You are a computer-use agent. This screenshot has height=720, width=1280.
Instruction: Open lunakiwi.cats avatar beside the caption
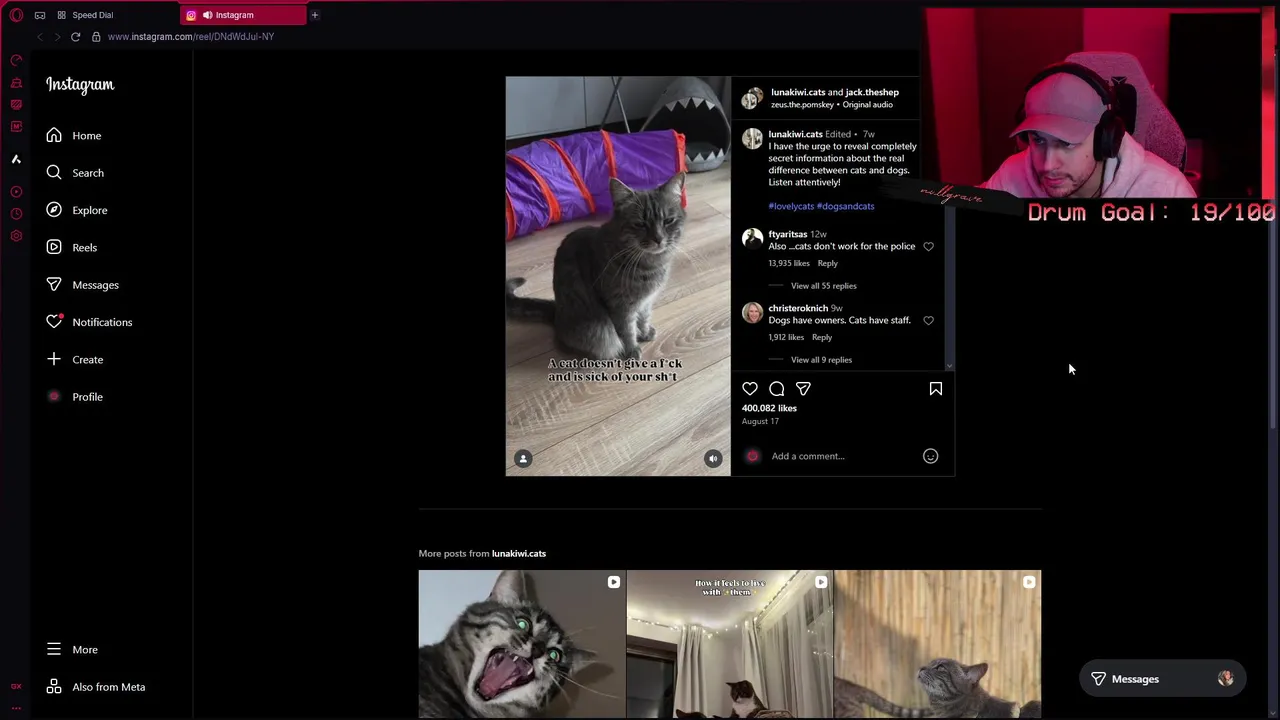752,140
